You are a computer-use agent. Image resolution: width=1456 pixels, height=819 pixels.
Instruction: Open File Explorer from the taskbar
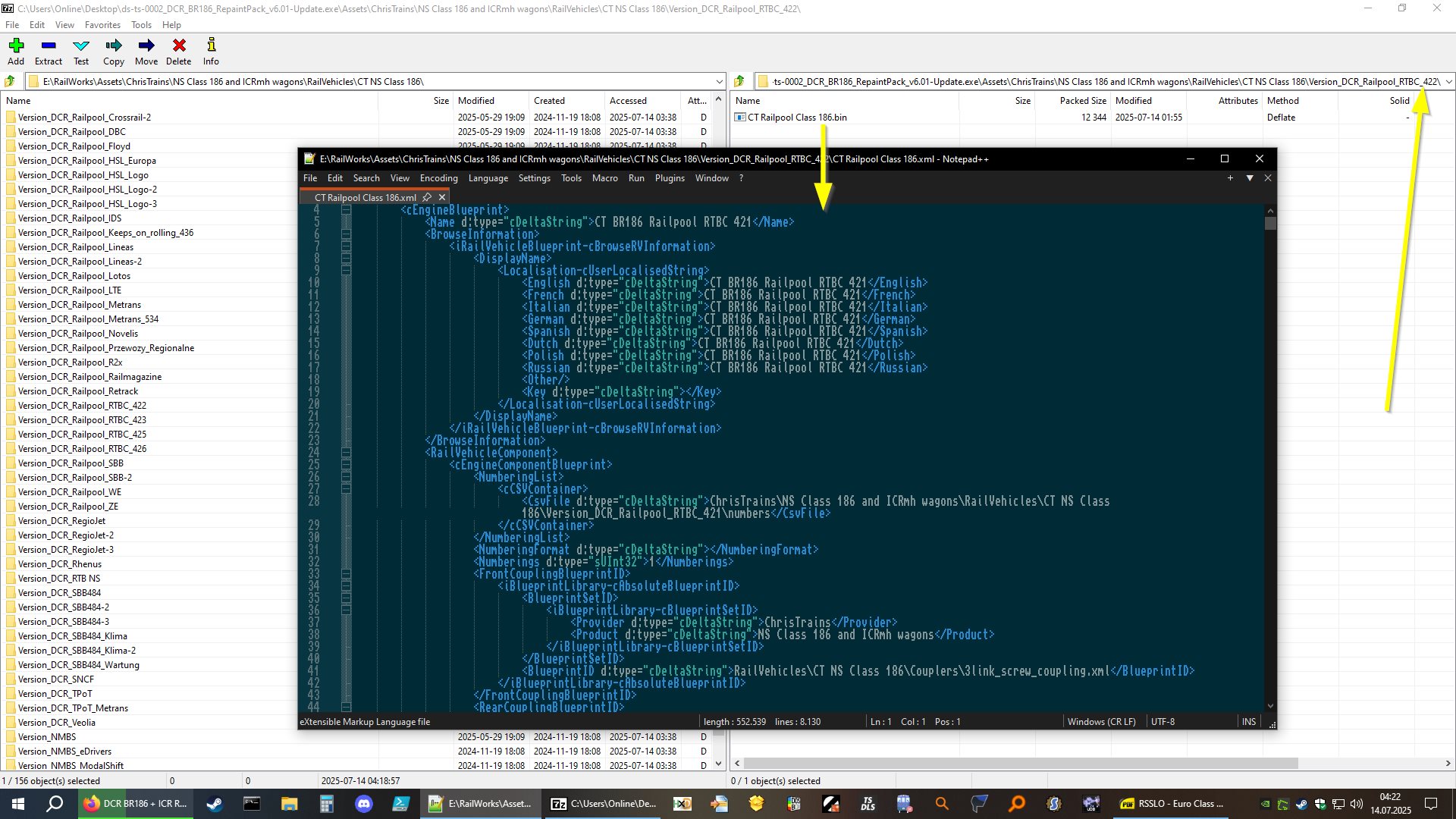pyautogui.click(x=289, y=804)
